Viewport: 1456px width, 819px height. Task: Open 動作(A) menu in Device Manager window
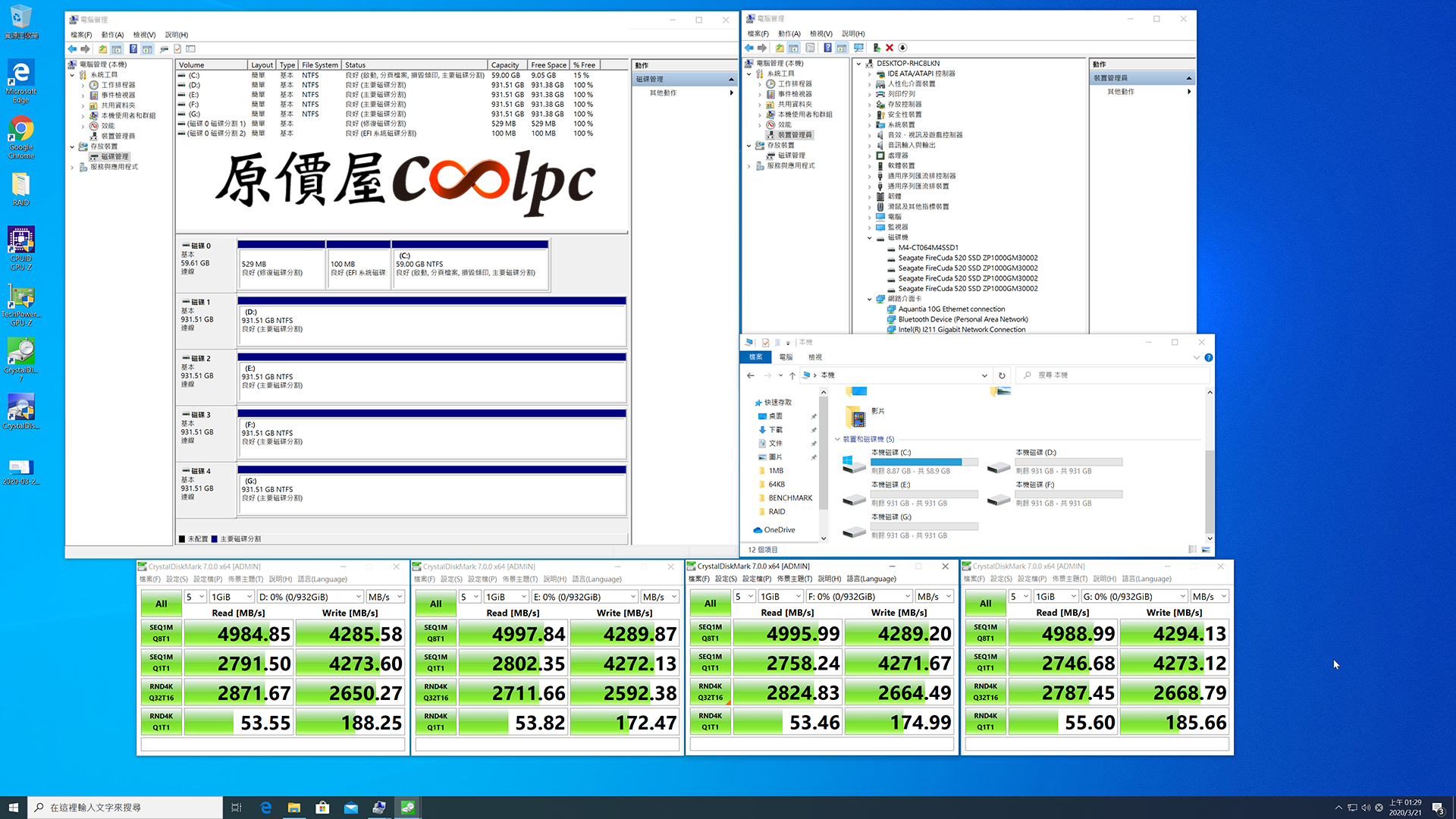789,34
